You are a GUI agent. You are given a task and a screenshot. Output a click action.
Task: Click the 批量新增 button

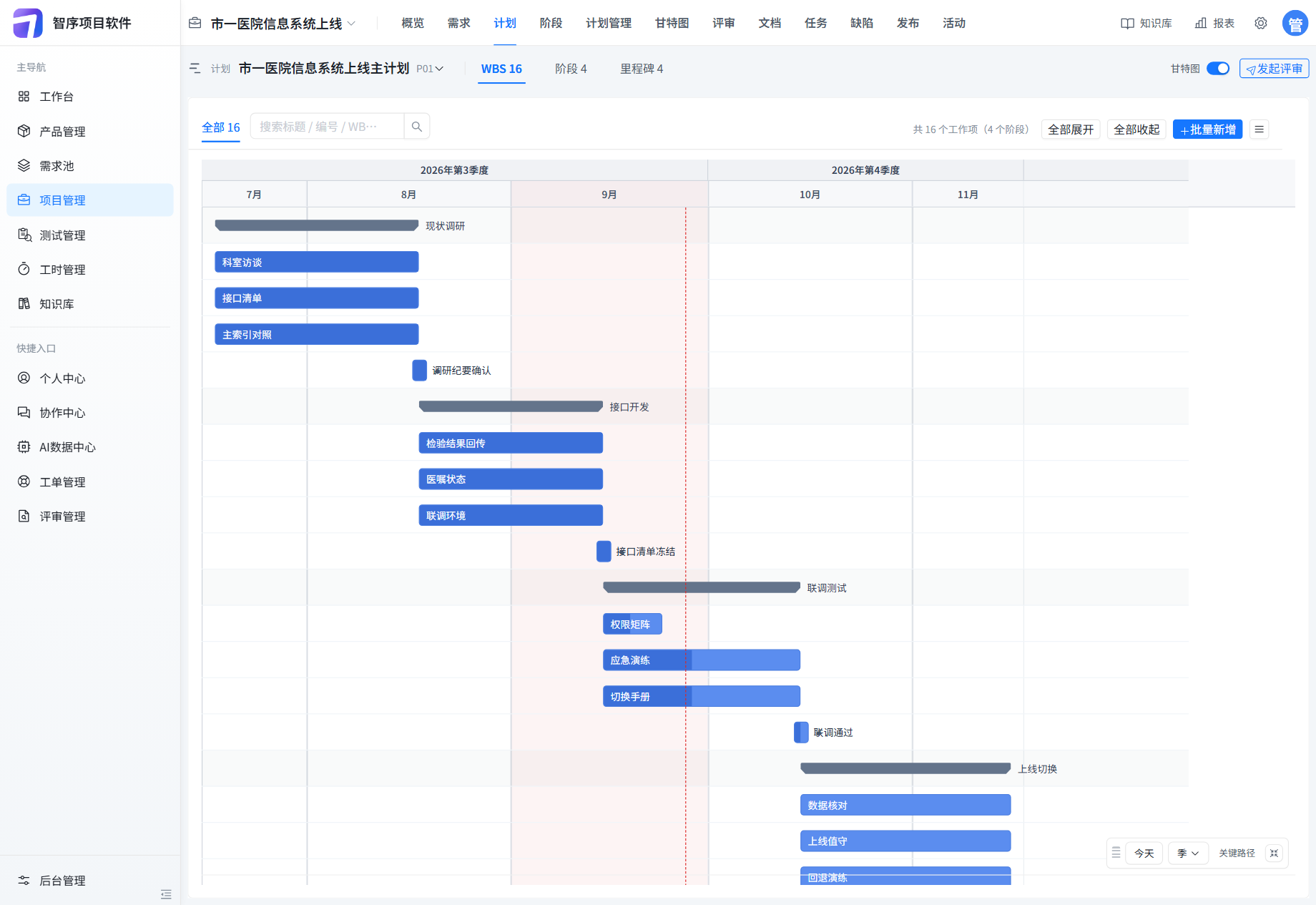pos(1207,129)
